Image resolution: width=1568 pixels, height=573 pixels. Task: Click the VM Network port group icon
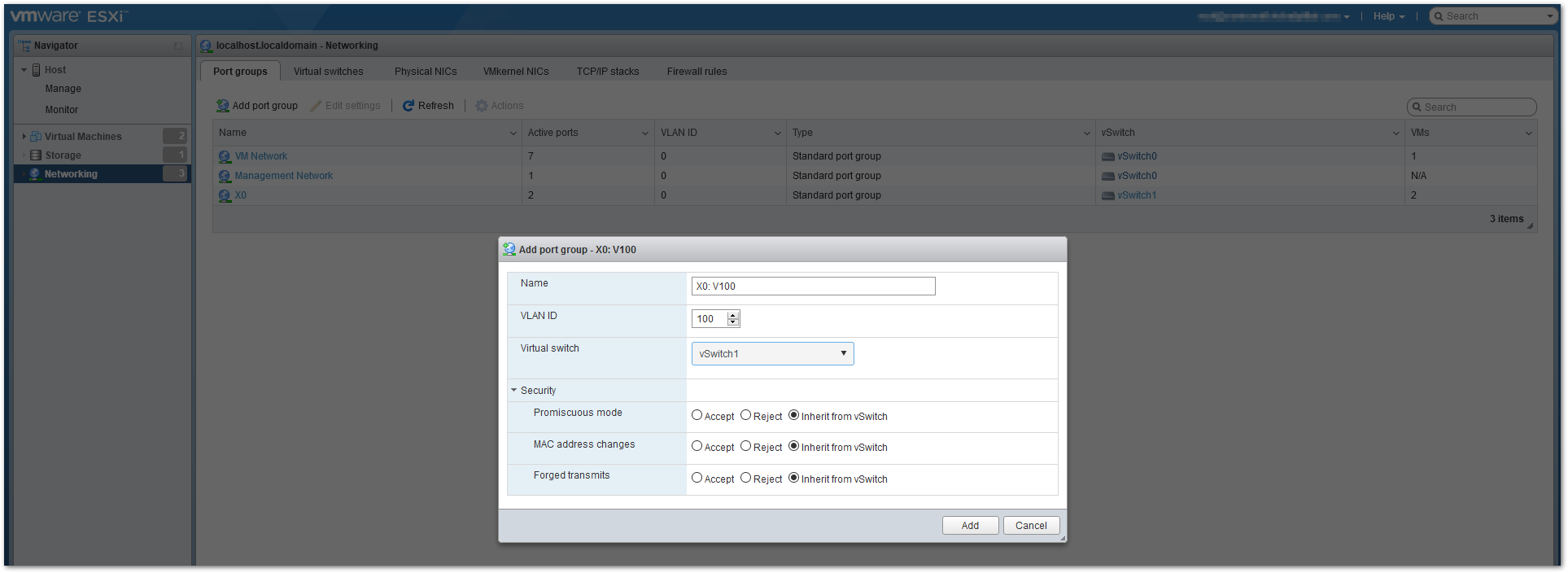(225, 156)
